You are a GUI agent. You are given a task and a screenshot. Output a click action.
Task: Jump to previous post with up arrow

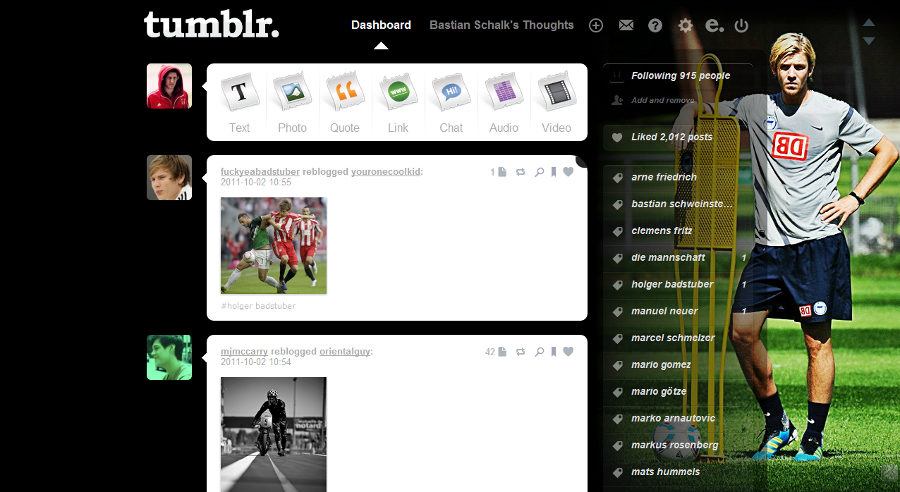(868, 22)
